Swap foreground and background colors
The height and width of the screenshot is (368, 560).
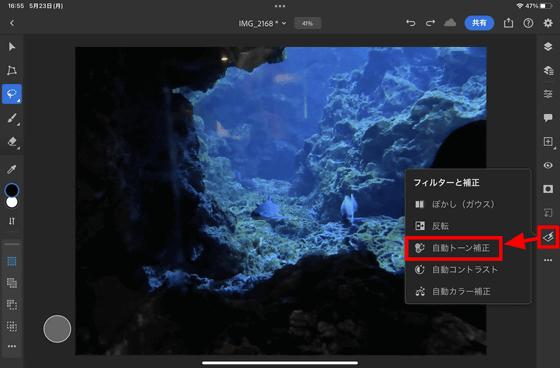(x=12, y=221)
